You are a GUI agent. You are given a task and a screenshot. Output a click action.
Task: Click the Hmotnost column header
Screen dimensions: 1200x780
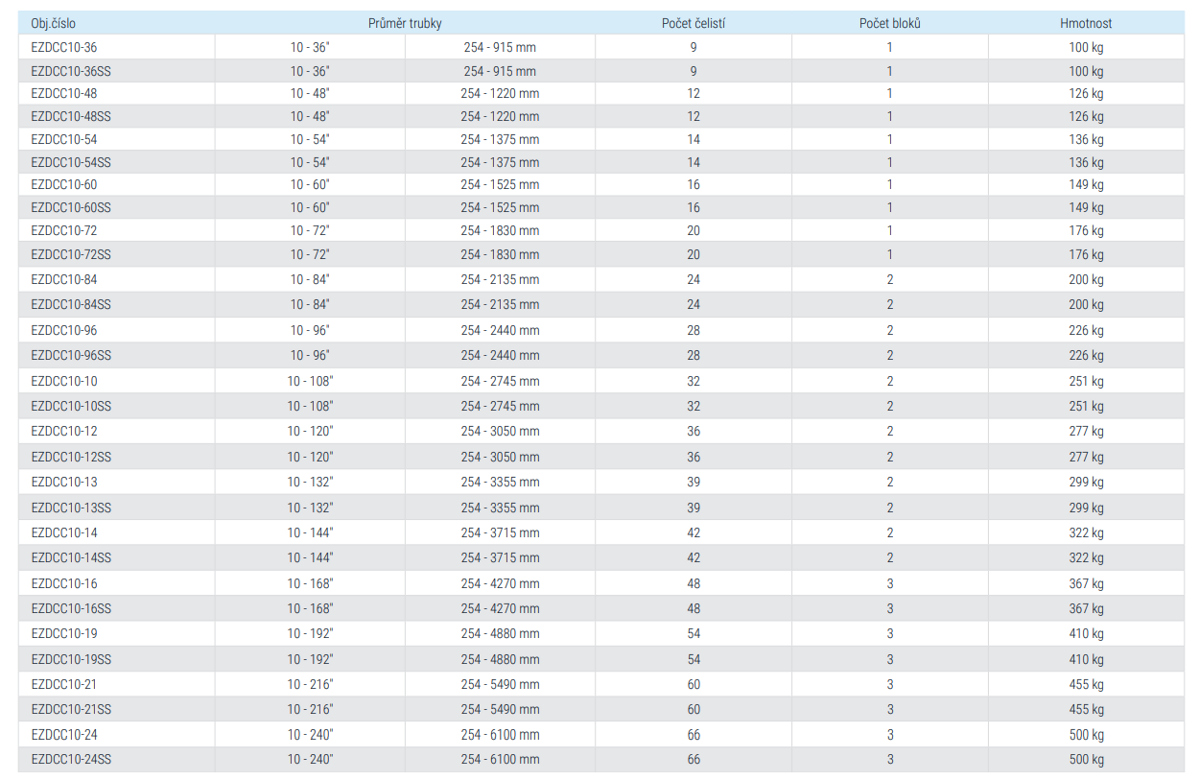click(1086, 23)
